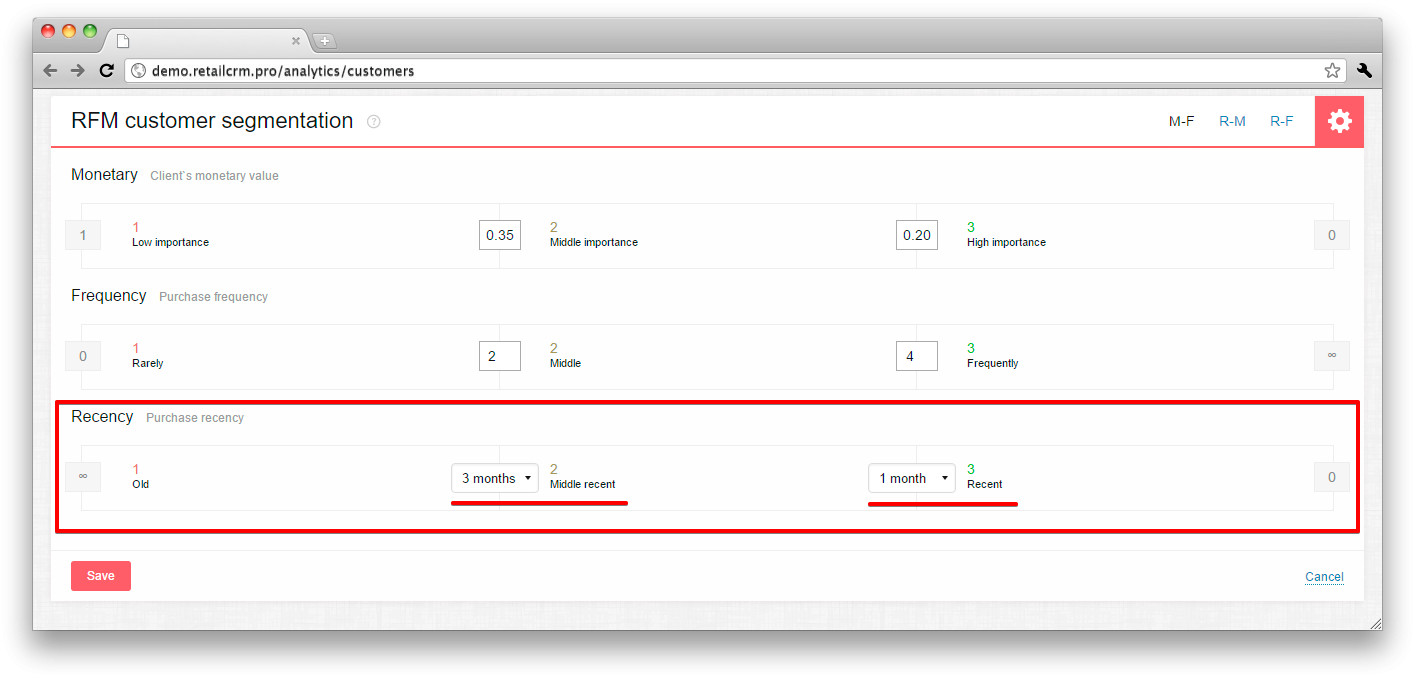Edit the frequency threshold field showing 4
1415x678 pixels.
click(917, 356)
